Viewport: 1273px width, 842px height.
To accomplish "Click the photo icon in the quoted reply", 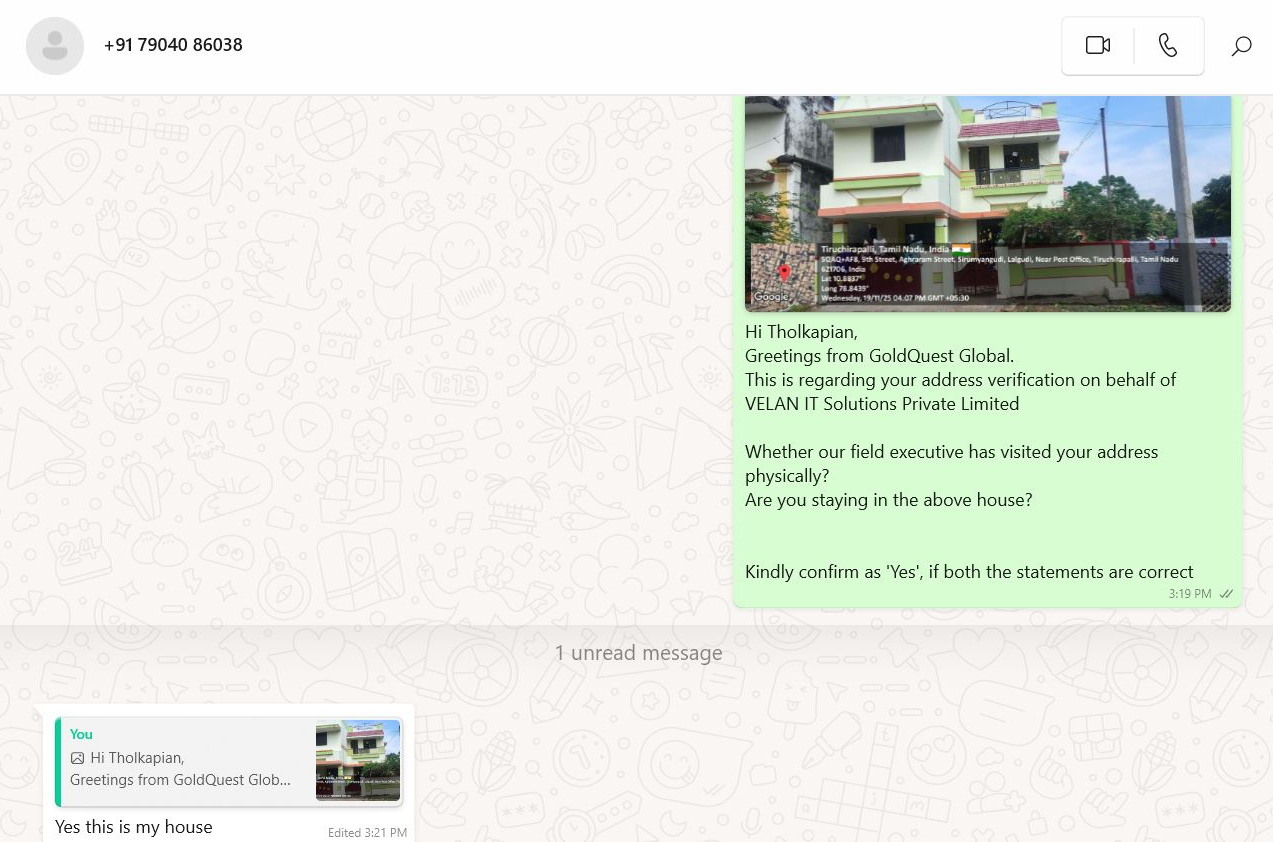I will coord(77,758).
